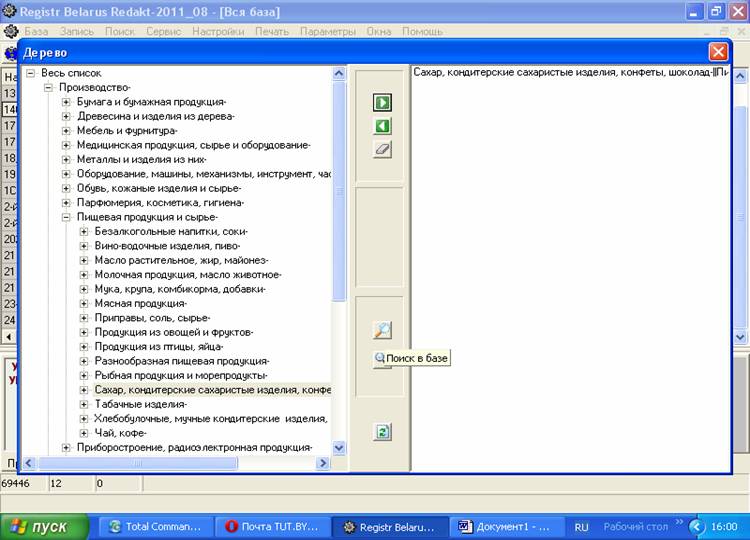Expand the Чай, кофе branch
The image size is (750, 540).
click(85, 433)
